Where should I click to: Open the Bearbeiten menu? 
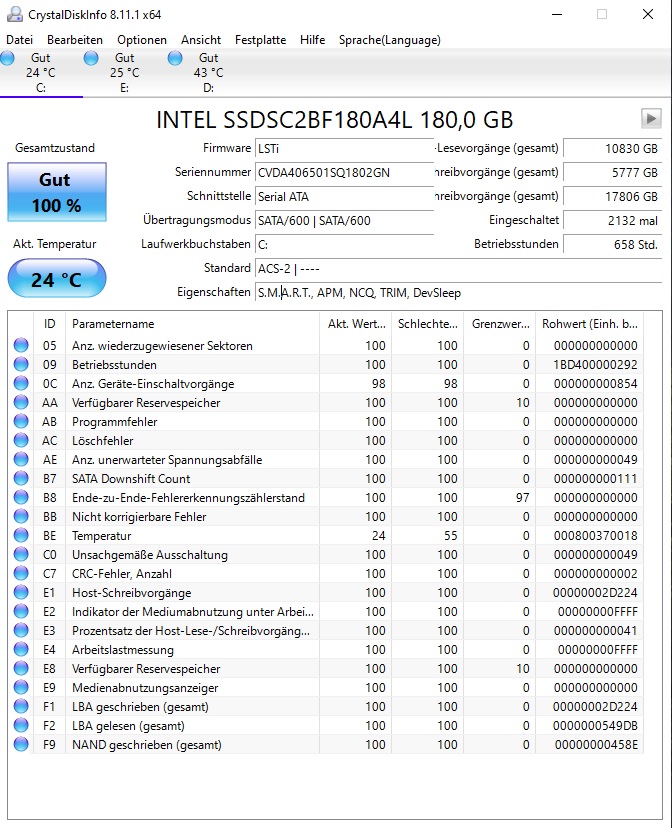click(74, 40)
